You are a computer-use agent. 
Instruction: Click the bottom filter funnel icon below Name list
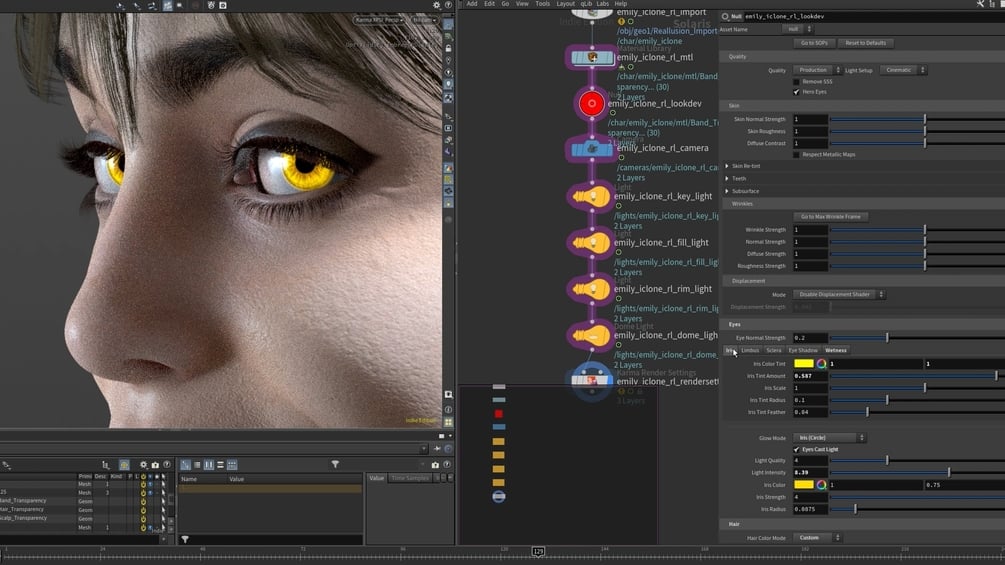pyautogui.click(x=185, y=539)
